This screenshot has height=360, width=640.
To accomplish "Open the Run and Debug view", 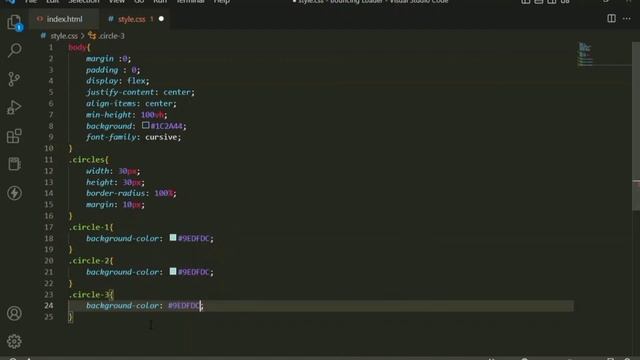I will [x=14, y=107].
